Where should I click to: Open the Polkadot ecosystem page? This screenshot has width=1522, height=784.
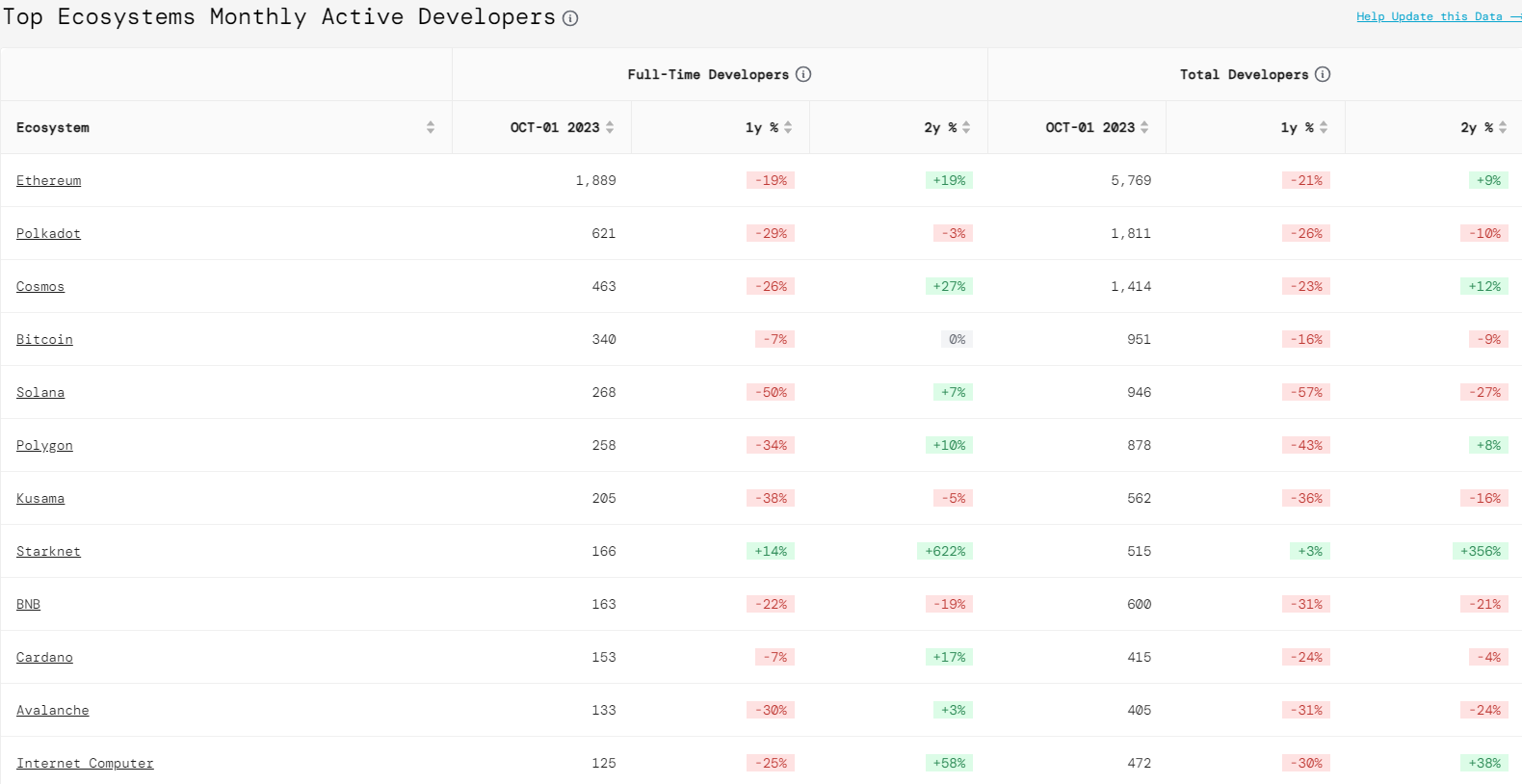pos(48,233)
